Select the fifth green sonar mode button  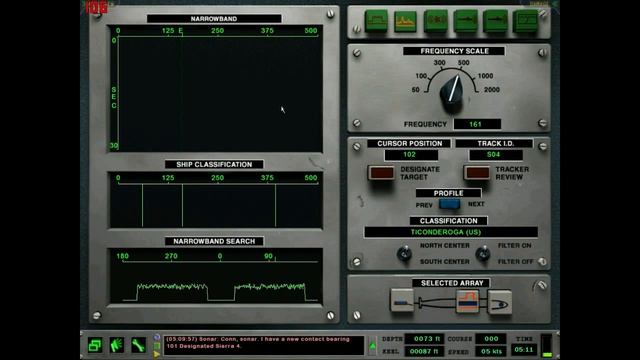495,21
